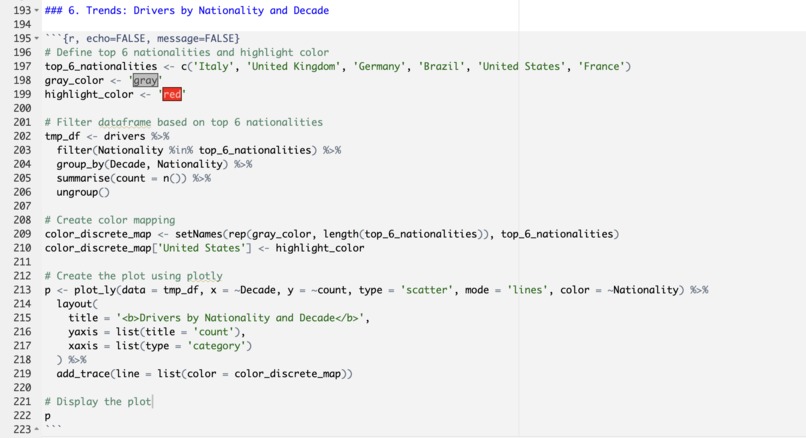Image resolution: width=806 pixels, height=438 pixels.
Task: Click the string 'United States' on line 210
Action: (202, 248)
